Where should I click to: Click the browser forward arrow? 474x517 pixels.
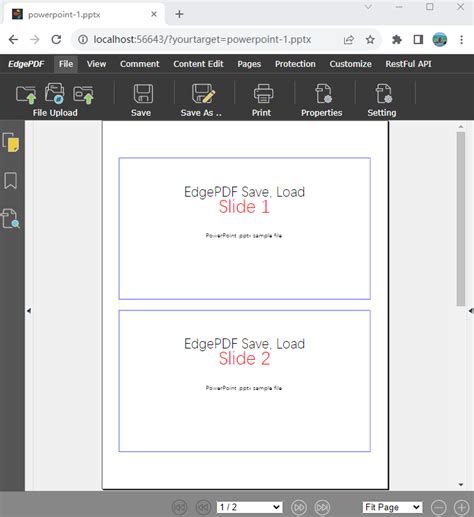tap(35, 40)
